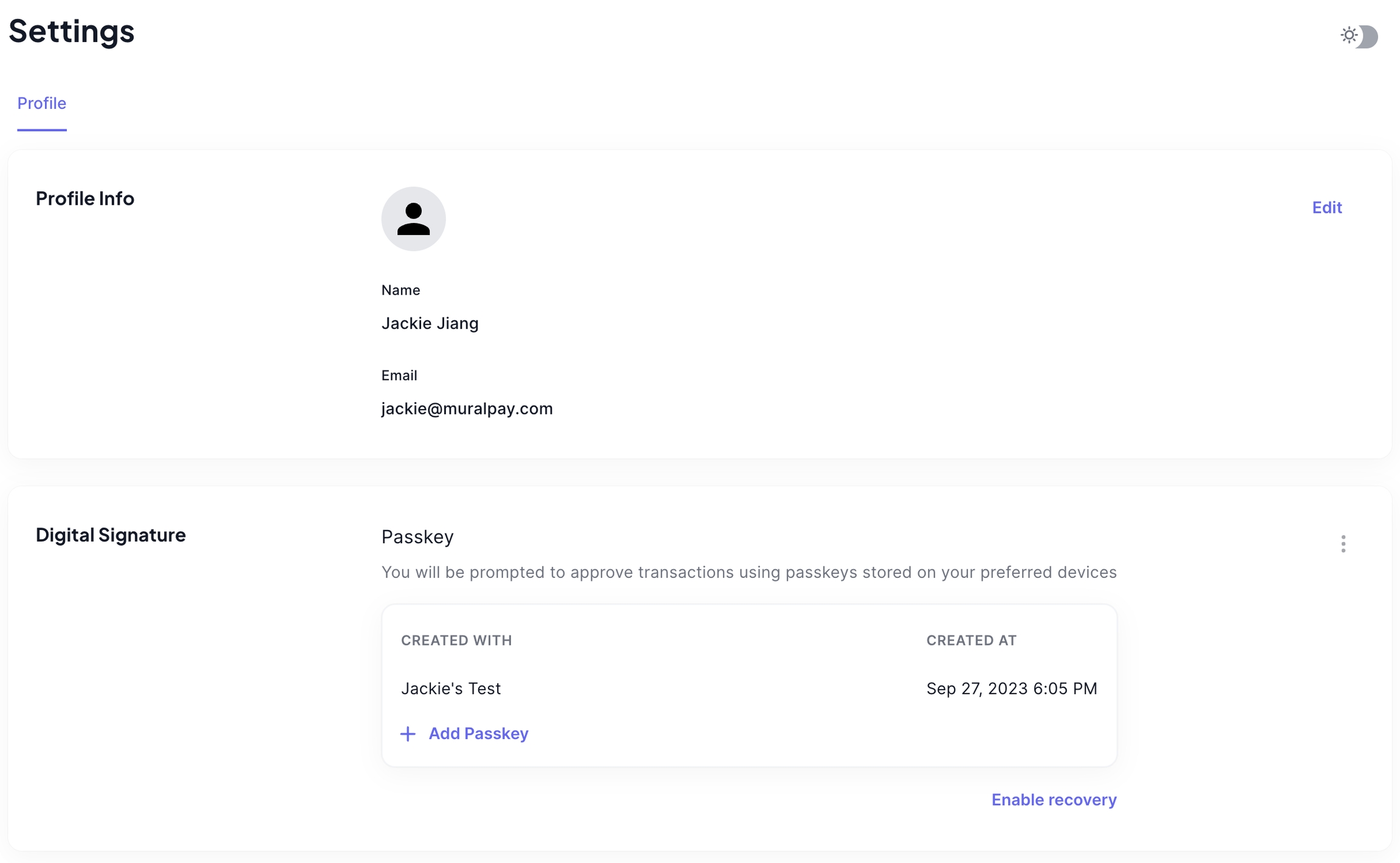
Task: Click the plus icon beside Add Passkey
Action: (x=408, y=734)
